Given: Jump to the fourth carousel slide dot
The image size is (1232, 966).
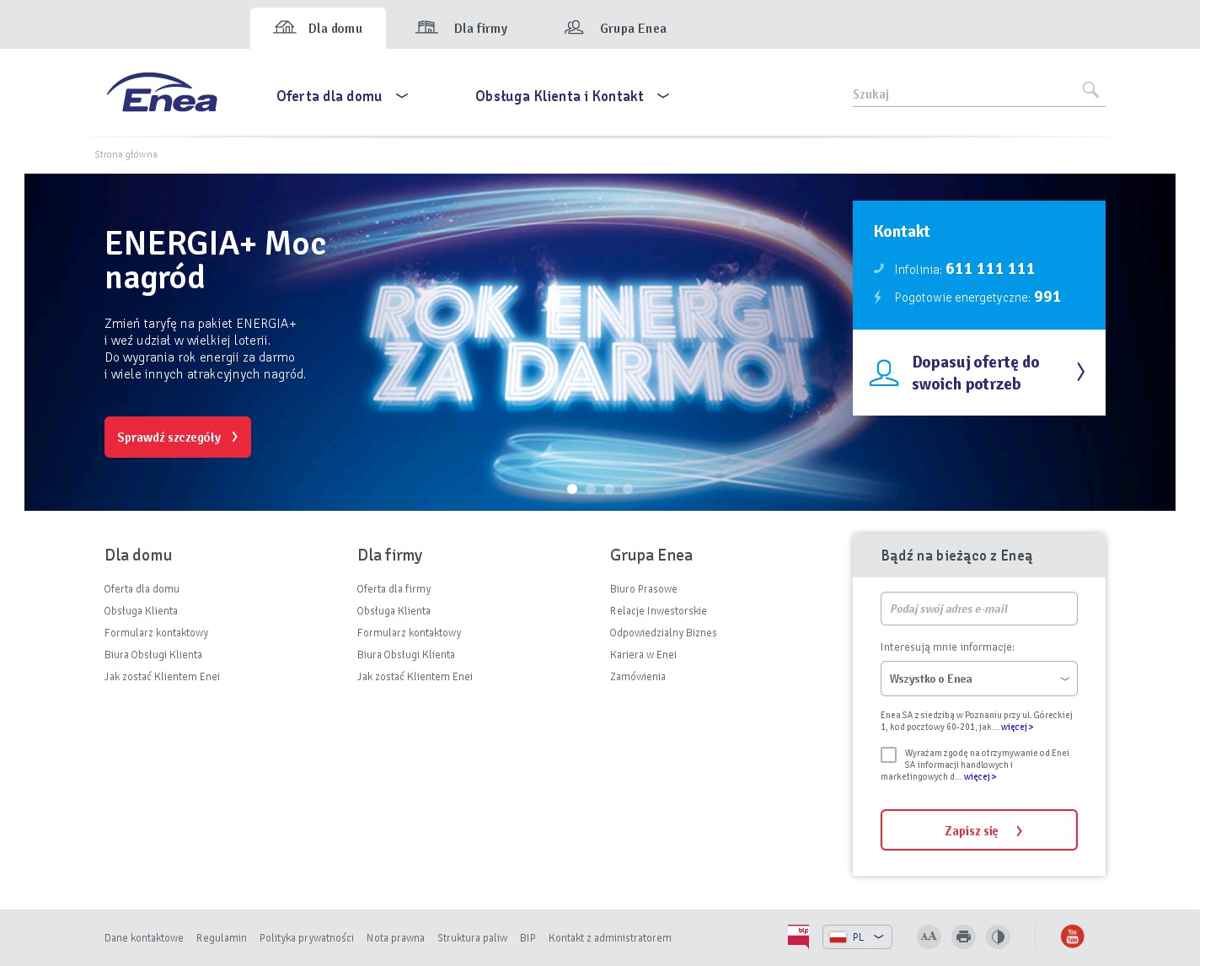Looking at the screenshot, I should pos(628,489).
